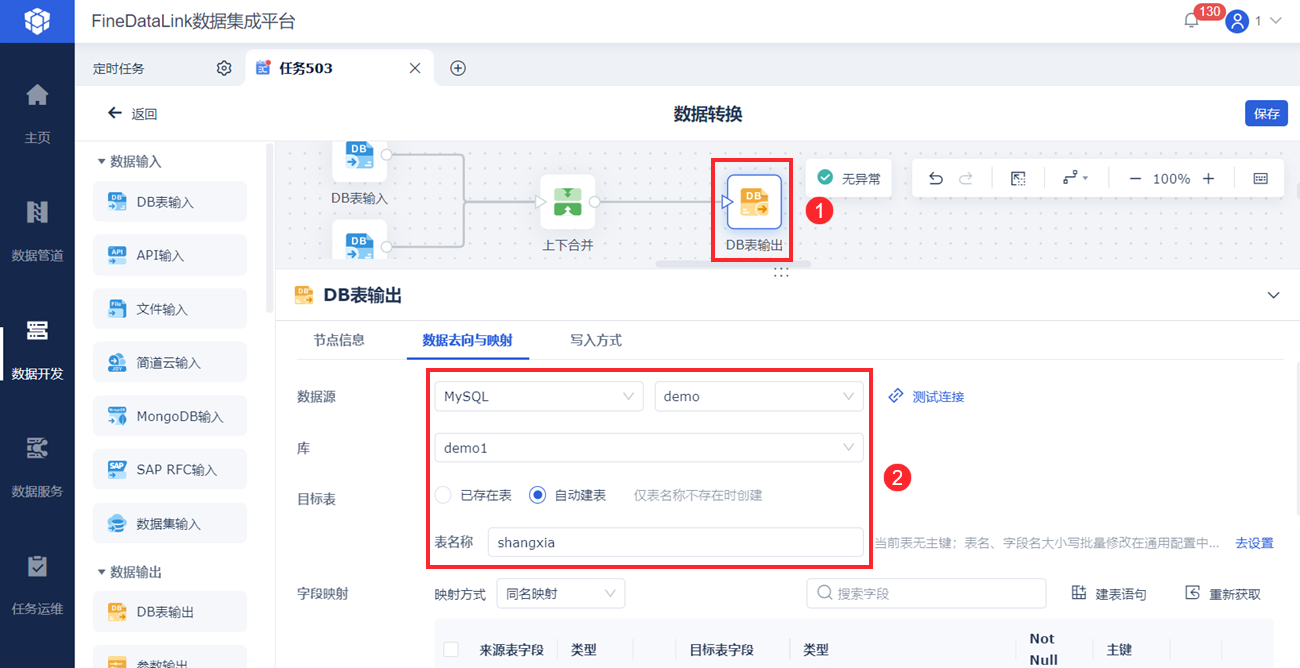Go back with the 返回 button
The height and width of the screenshot is (668, 1300).
point(133,114)
